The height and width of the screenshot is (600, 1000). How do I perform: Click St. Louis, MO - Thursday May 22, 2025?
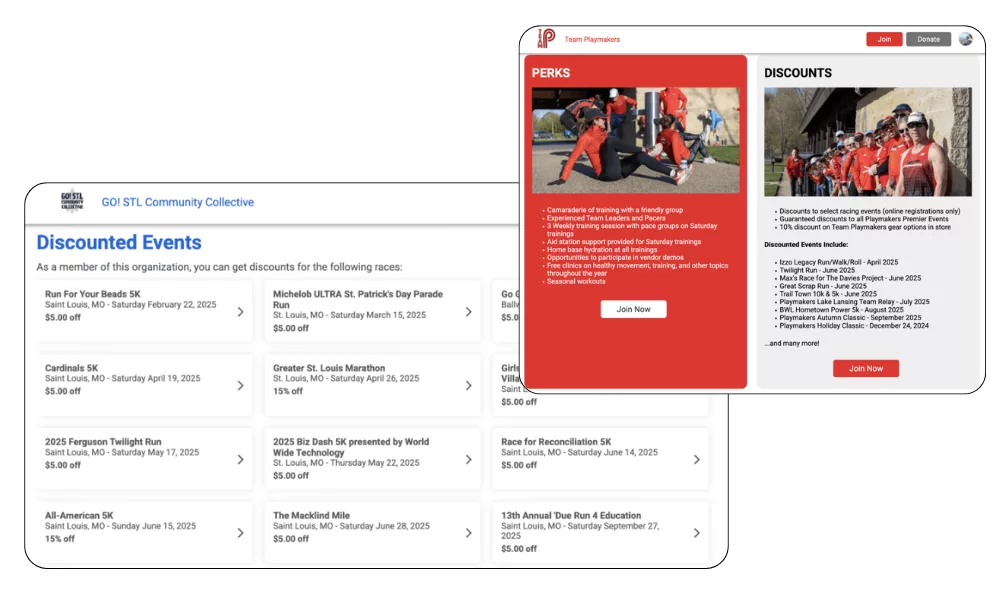click(x=346, y=463)
